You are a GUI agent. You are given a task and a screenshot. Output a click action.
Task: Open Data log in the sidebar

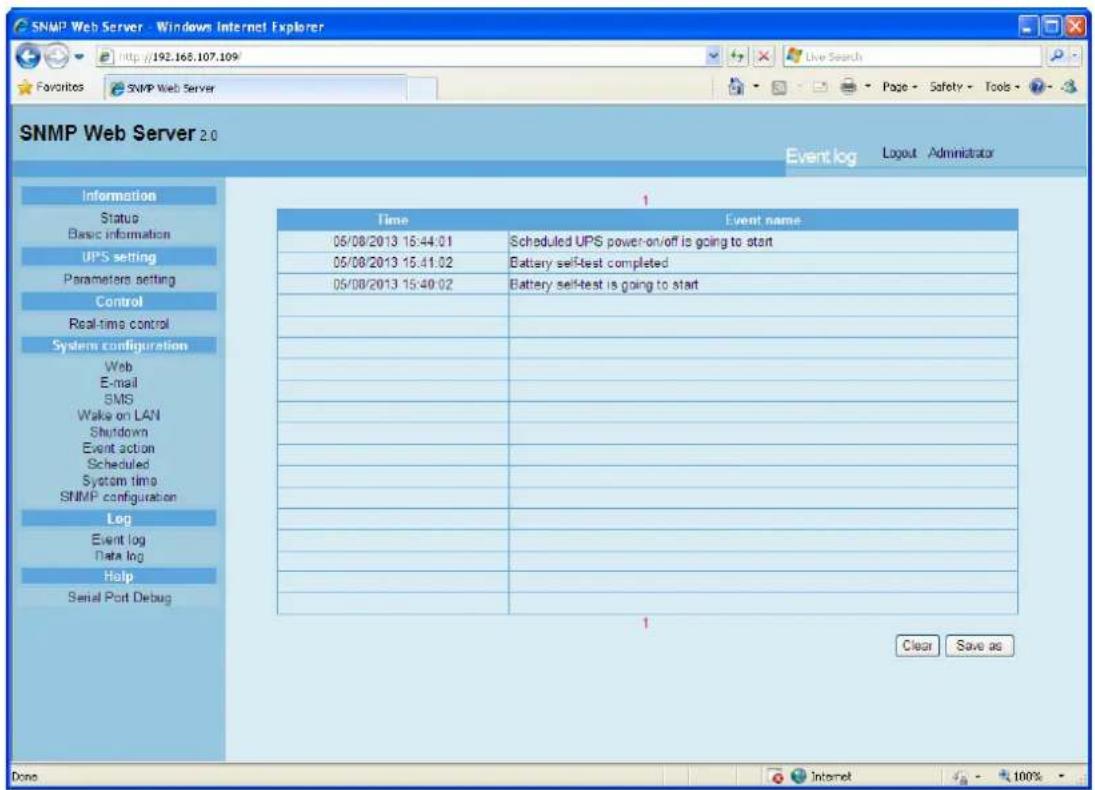(x=119, y=556)
